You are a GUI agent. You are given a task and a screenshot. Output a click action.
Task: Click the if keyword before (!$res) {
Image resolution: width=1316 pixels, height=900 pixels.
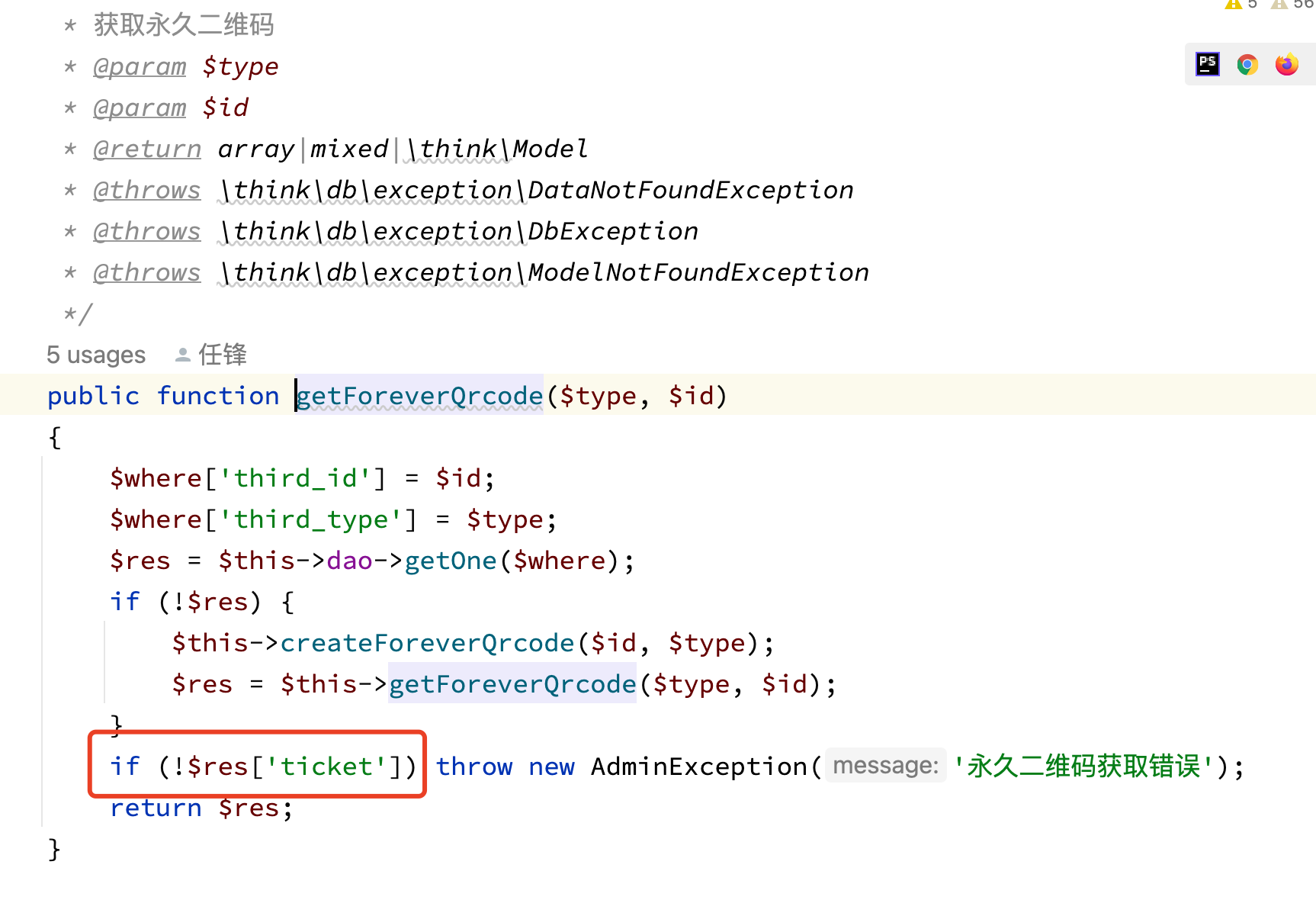pyautogui.click(x=125, y=602)
